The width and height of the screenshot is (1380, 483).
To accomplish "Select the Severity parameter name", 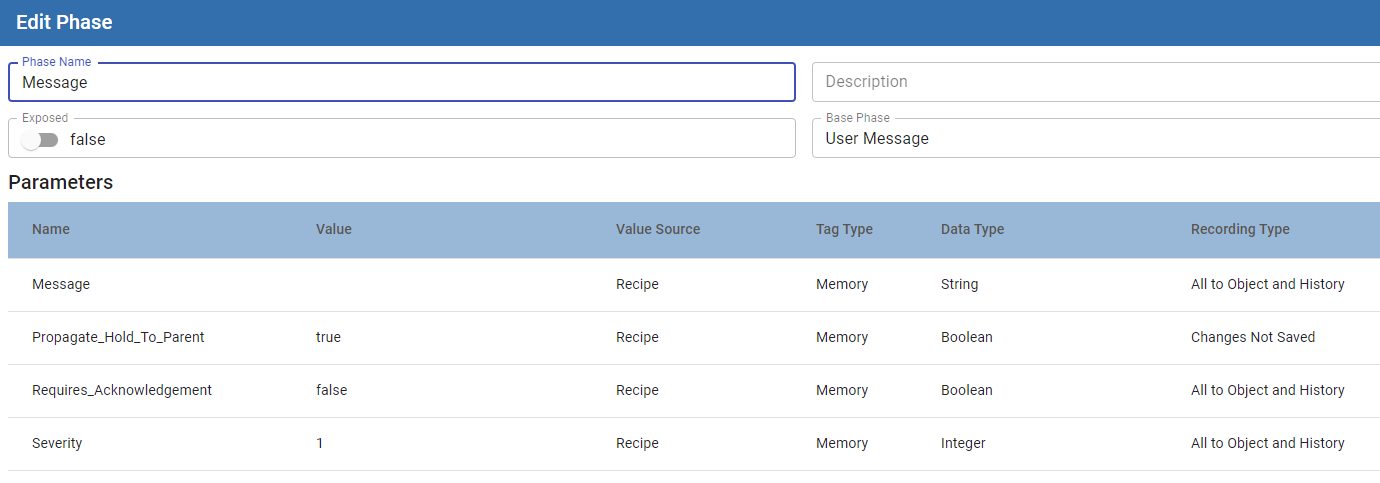I will point(57,443).
